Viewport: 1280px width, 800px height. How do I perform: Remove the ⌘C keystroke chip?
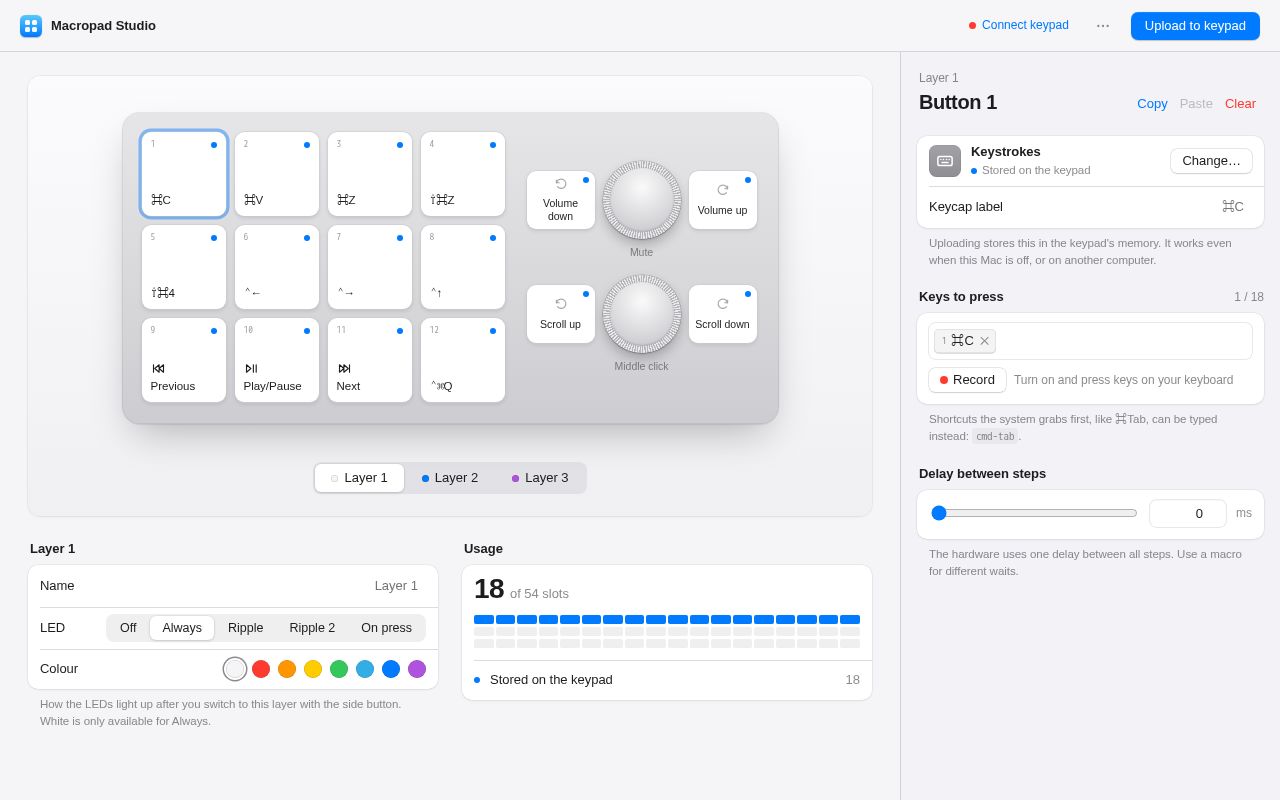(x=985, y=341)
